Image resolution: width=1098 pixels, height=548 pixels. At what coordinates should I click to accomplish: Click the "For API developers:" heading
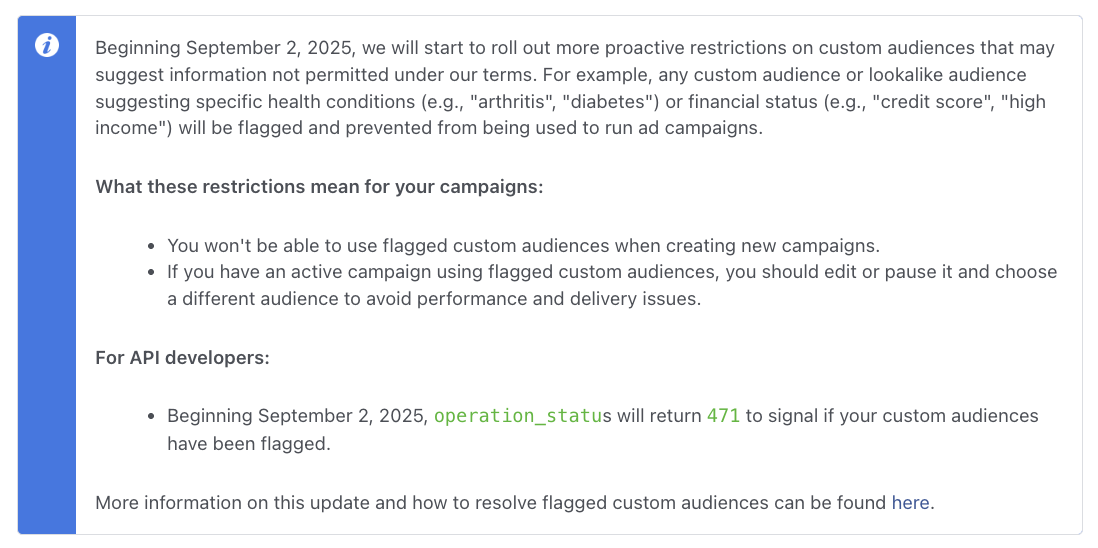pos(182,357)
